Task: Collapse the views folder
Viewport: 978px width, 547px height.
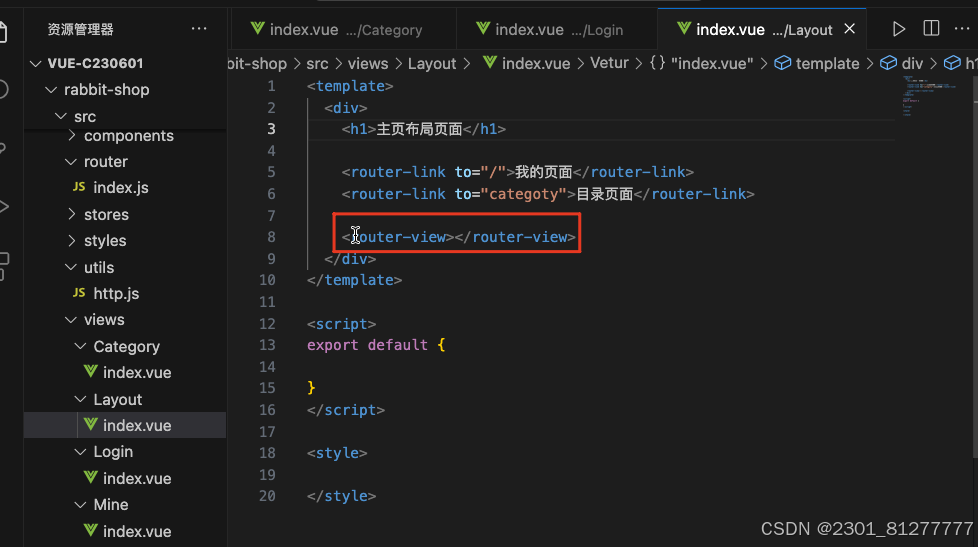Action: tap(71, 320)
